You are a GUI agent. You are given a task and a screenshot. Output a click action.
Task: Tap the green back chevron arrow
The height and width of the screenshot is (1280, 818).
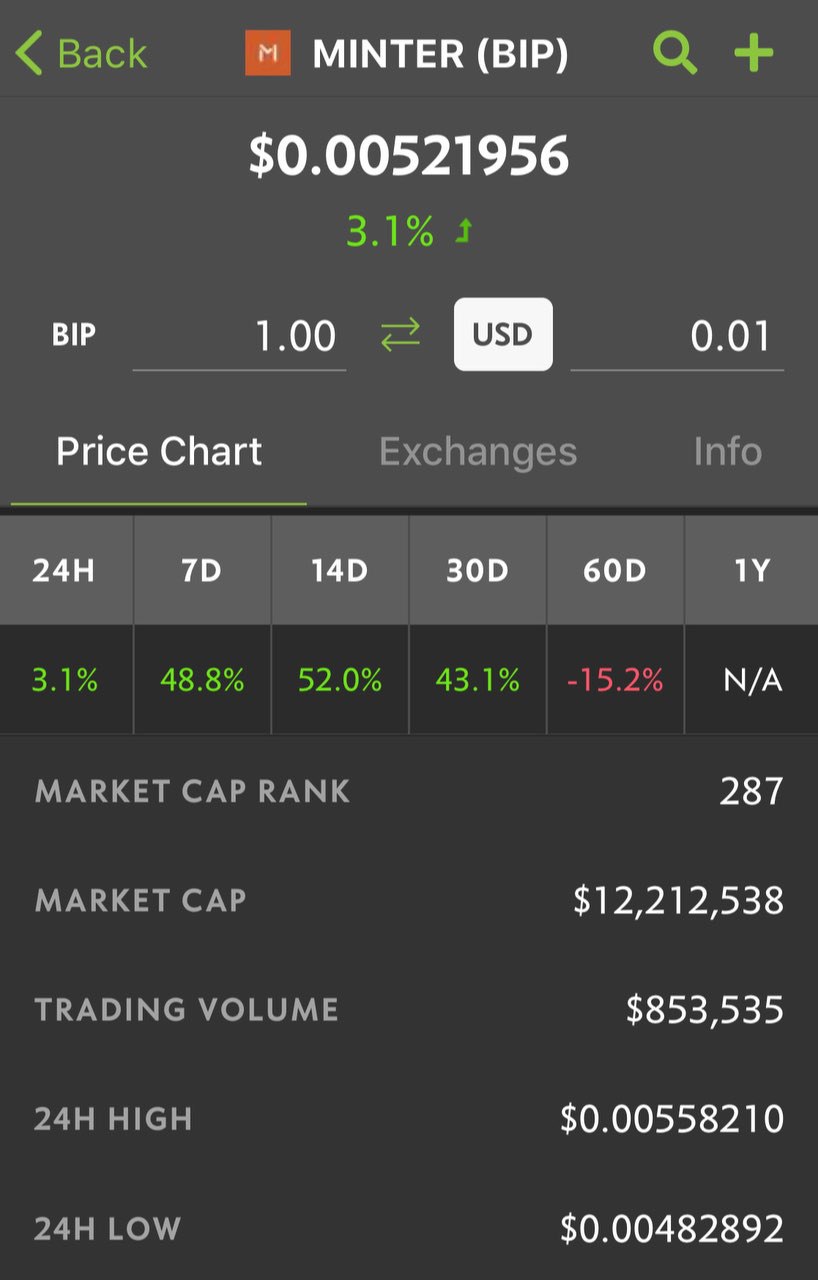point(29,53)
